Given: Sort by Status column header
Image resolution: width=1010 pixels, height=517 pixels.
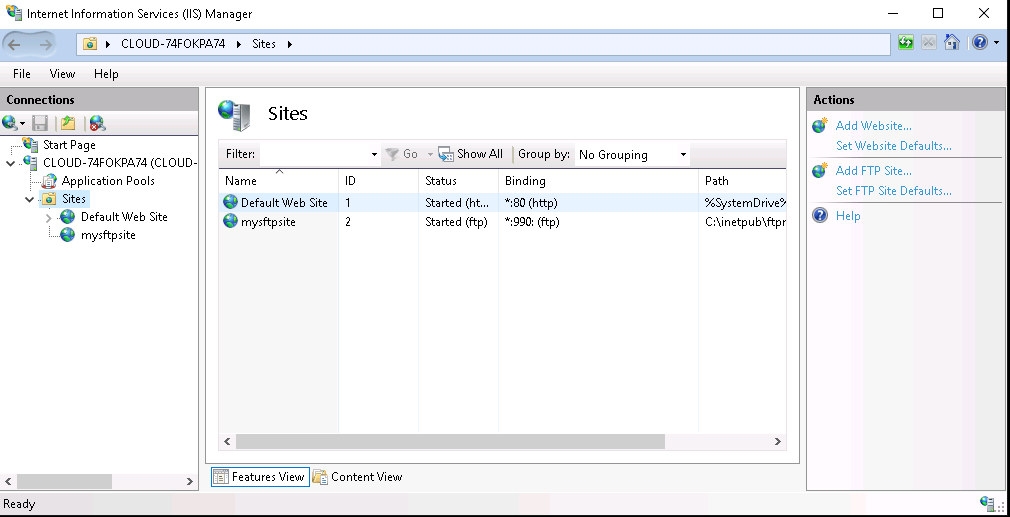Looking at the screenshot, I should pyautogui.click(x=459, y=181).
